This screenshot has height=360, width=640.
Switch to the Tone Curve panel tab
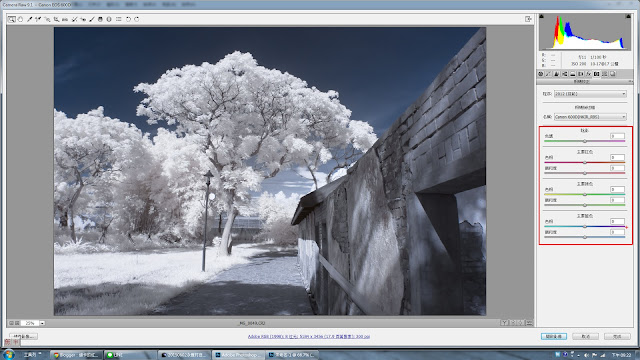[x=549, y=74]
